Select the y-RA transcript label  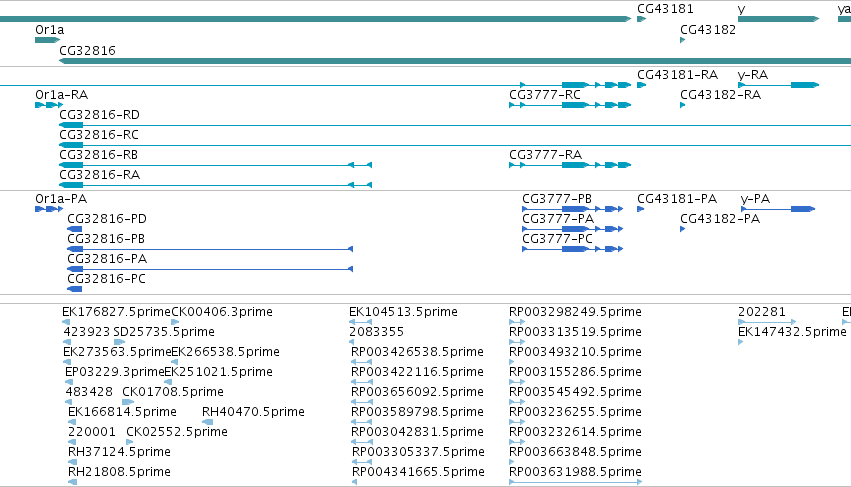click(x=753, y=75)
